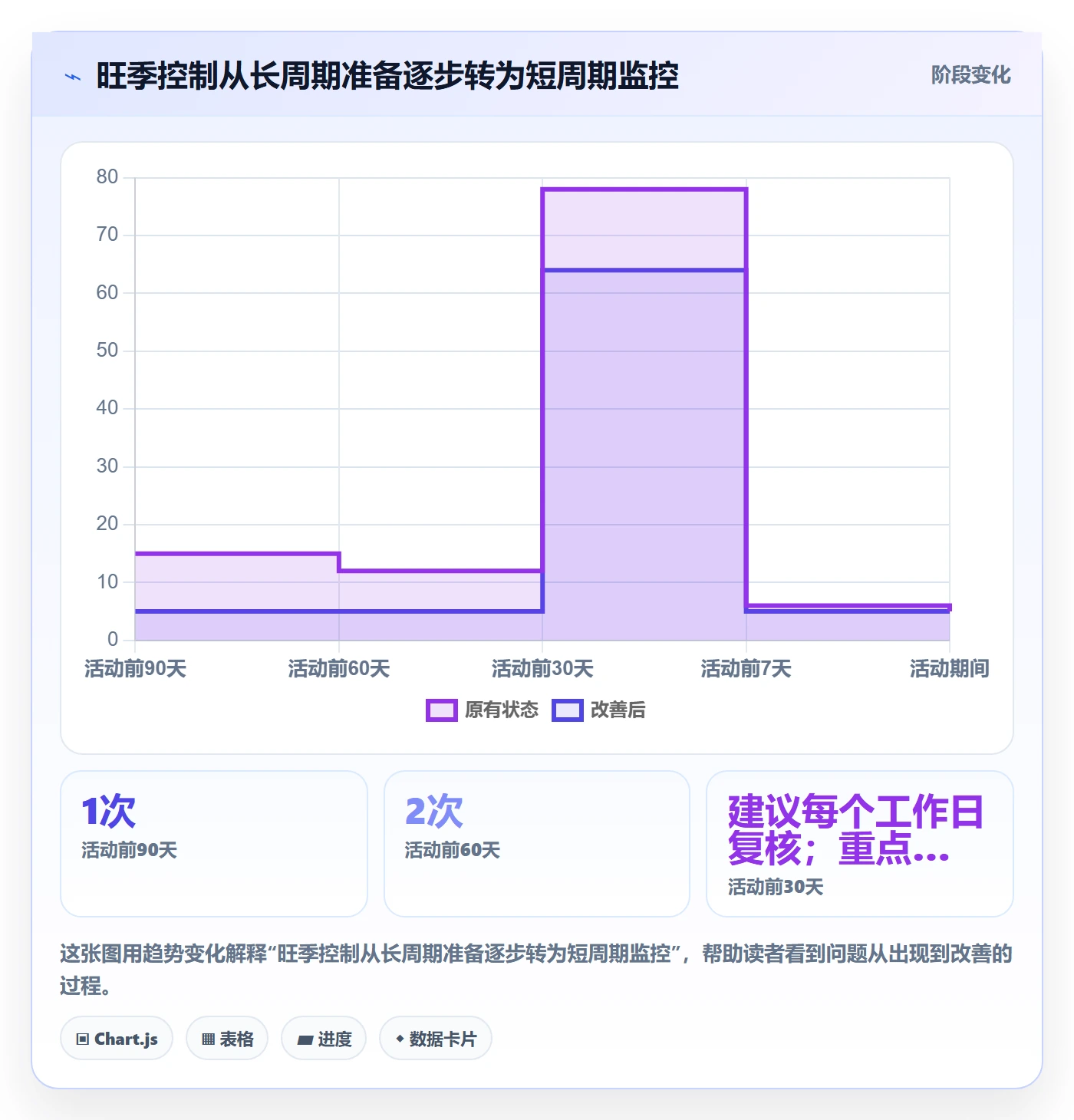Click the blue 改善后 peak line near 64
The width and height of the screenshot is (1074, 1120).
click(644, 270)
